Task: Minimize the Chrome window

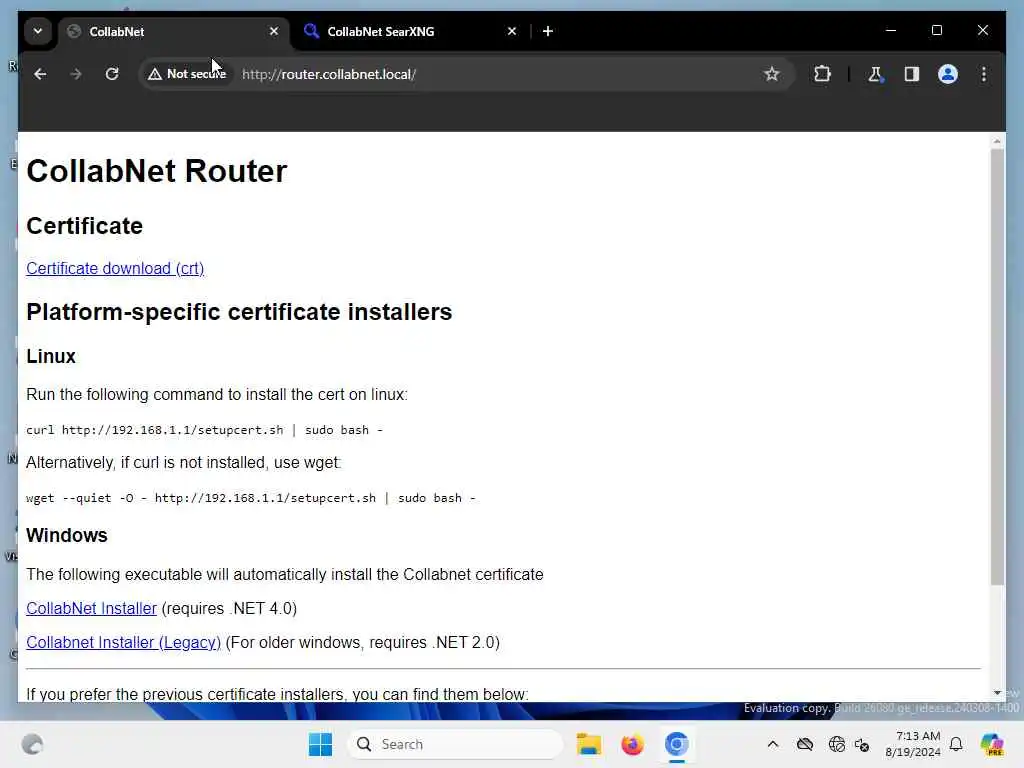Action: point(891,31)
